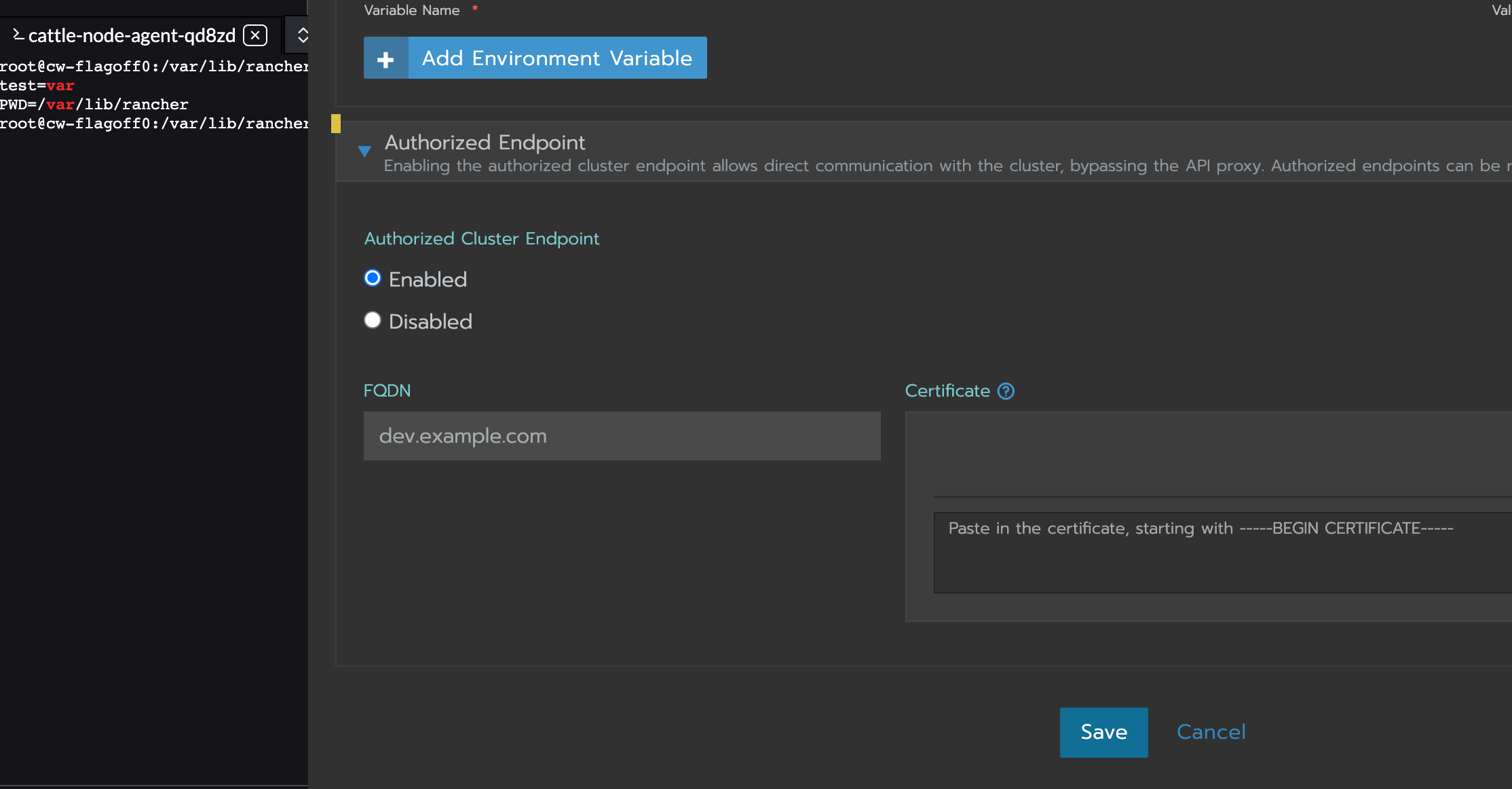Open the Certificate help question mark

[1006, 391]
